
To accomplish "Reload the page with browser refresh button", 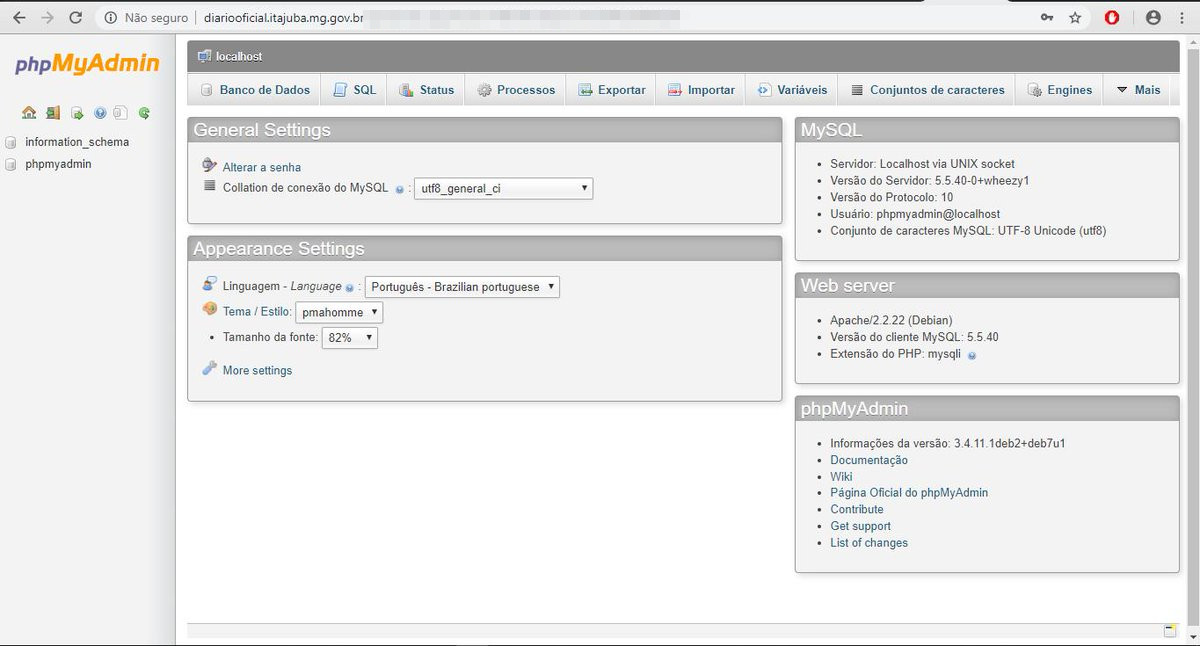I will click(76, 18).
